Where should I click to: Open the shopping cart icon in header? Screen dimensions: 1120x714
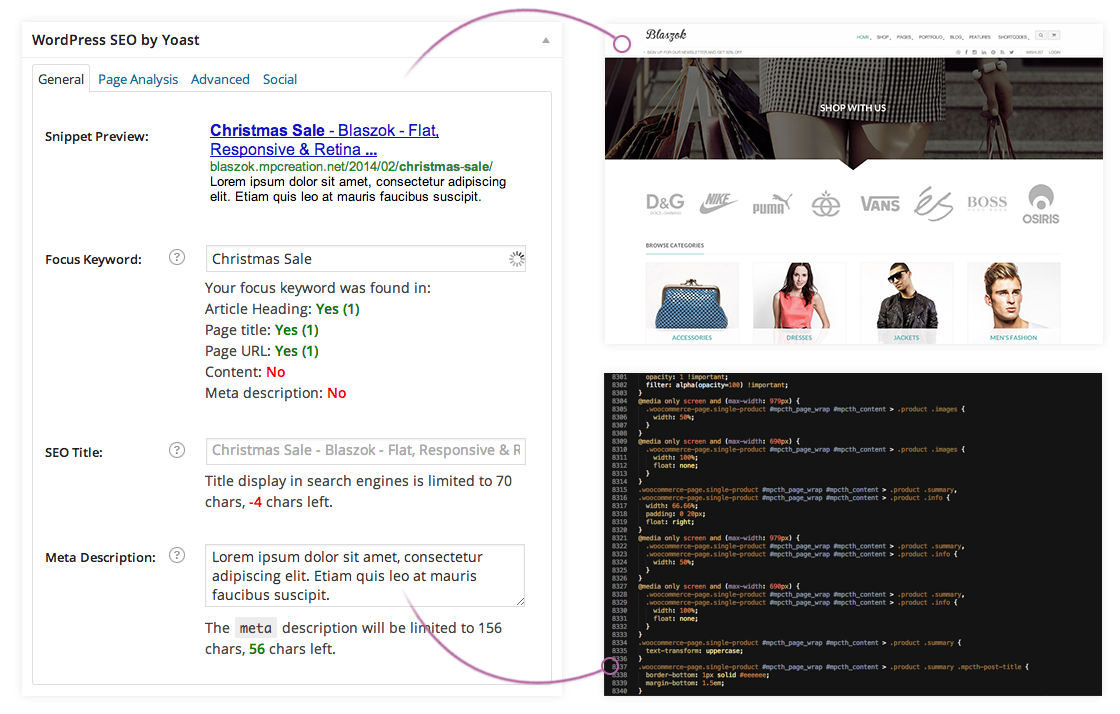[x=1054, y=36]
